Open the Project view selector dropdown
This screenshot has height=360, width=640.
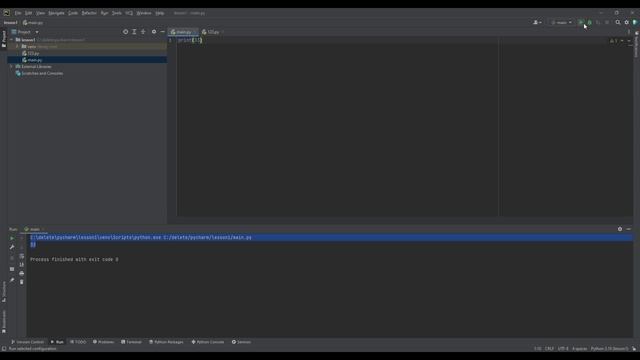(25, 32)
